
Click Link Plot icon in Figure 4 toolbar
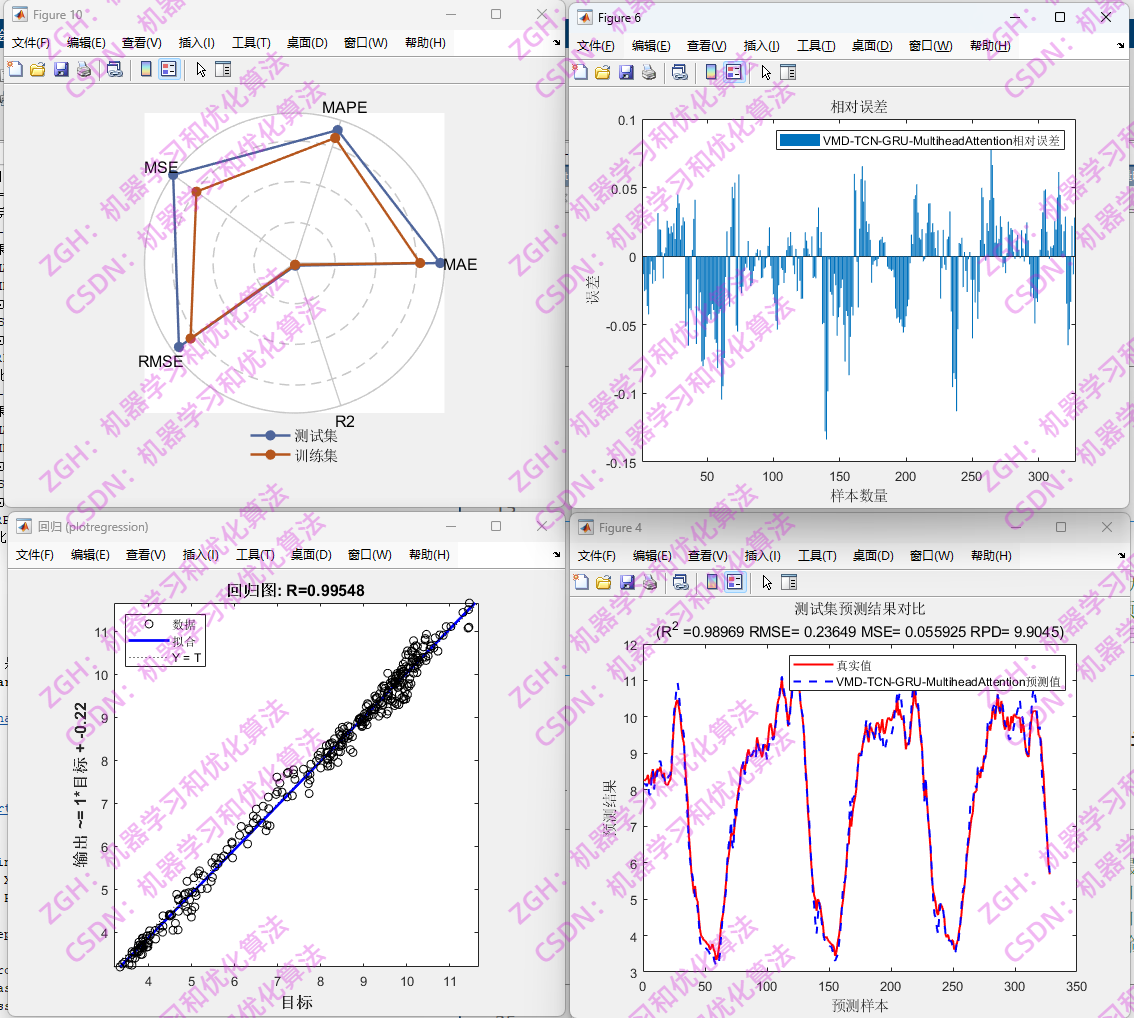coord(681,582)
